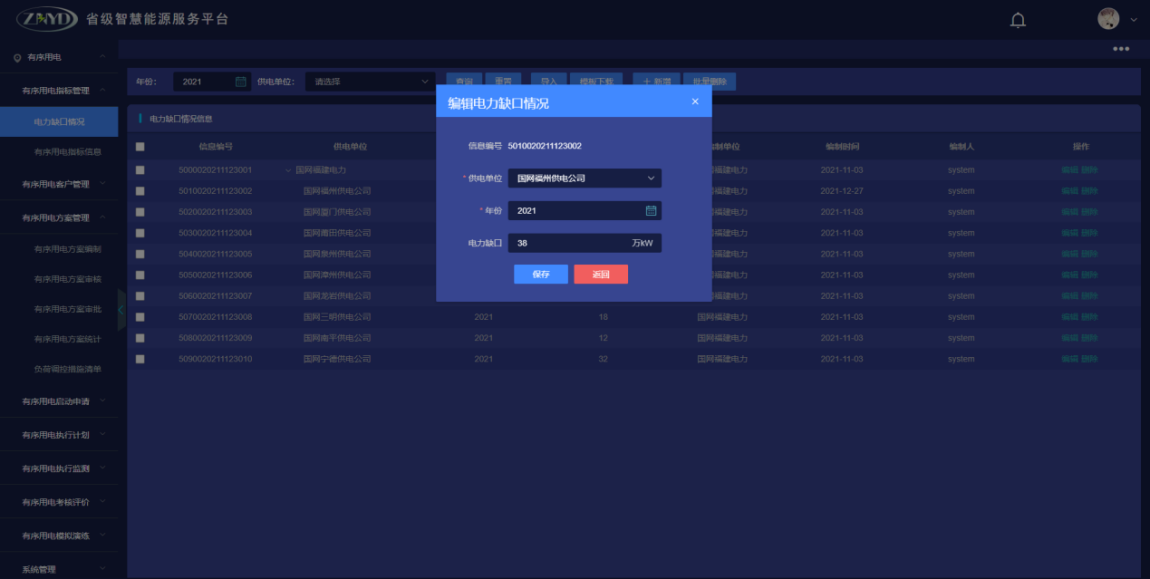Check the row 5060020211123007 checkbox
Viewport: 1150px width, 579px height.
140,296
